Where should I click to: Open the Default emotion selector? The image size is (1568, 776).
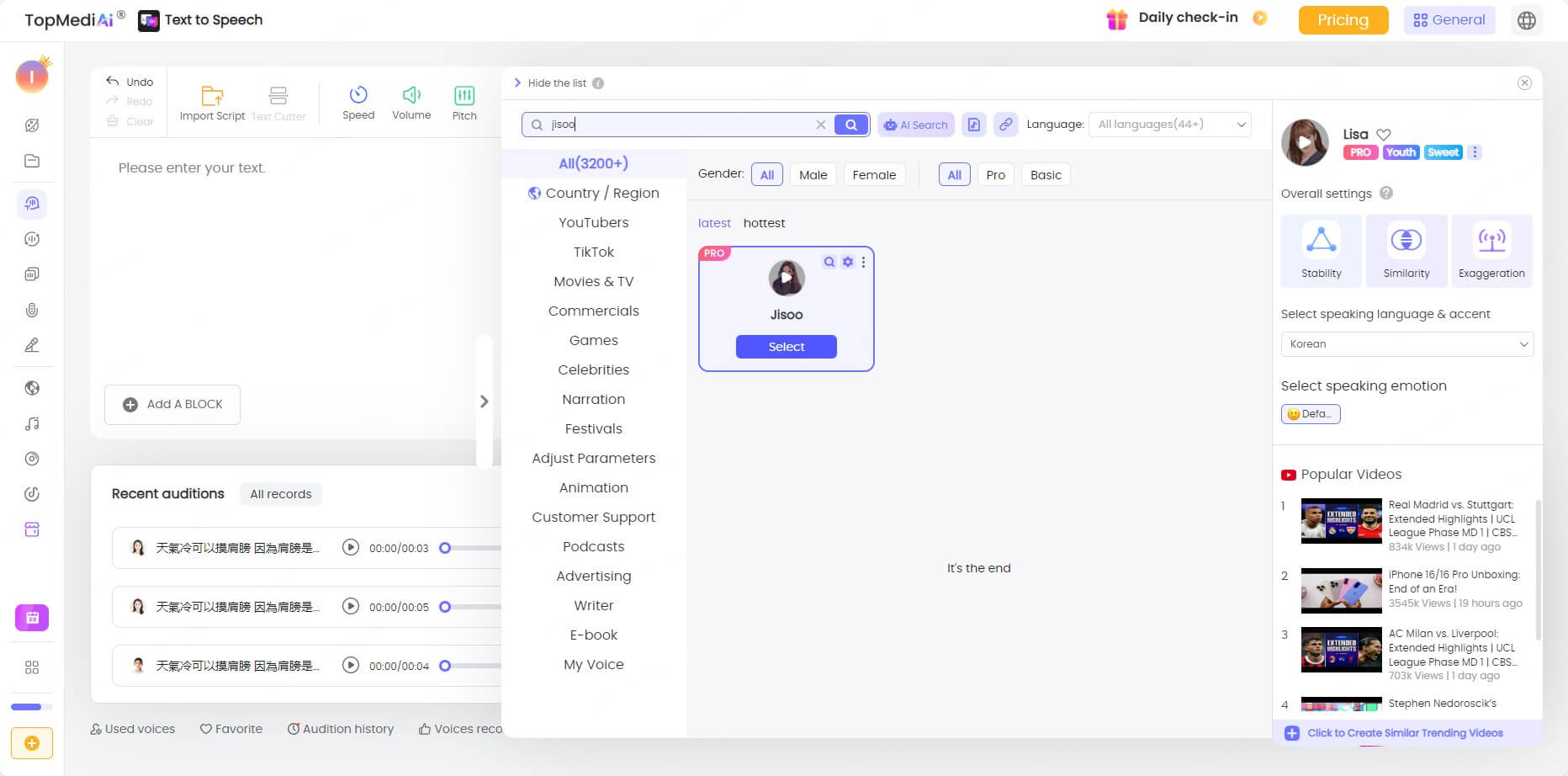[1310, 414]
